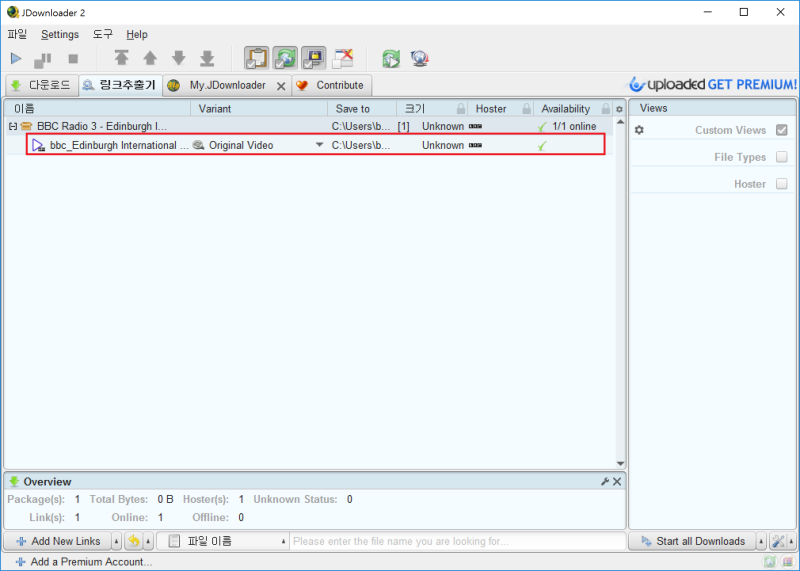Focus the file name search field
800x571 pixels.
point(458,541)
